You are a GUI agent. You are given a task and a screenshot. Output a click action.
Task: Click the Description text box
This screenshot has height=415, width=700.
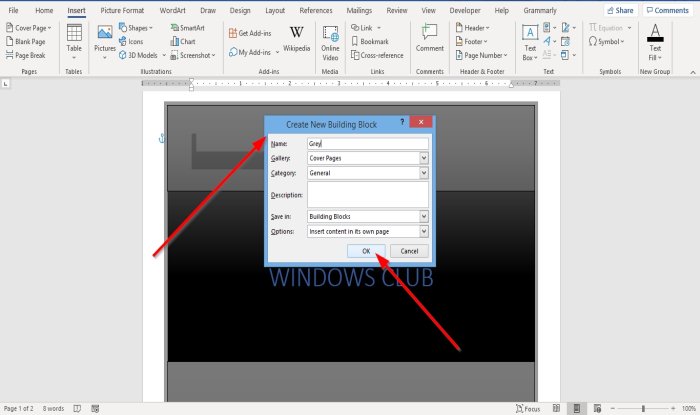pos(368,195)
